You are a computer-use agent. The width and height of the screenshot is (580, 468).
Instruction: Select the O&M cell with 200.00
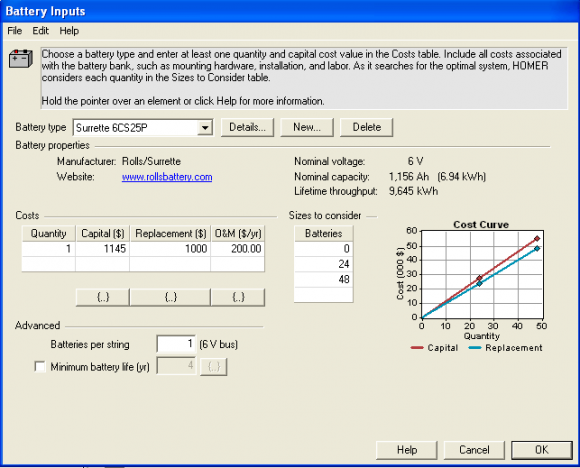pos(237,249)
